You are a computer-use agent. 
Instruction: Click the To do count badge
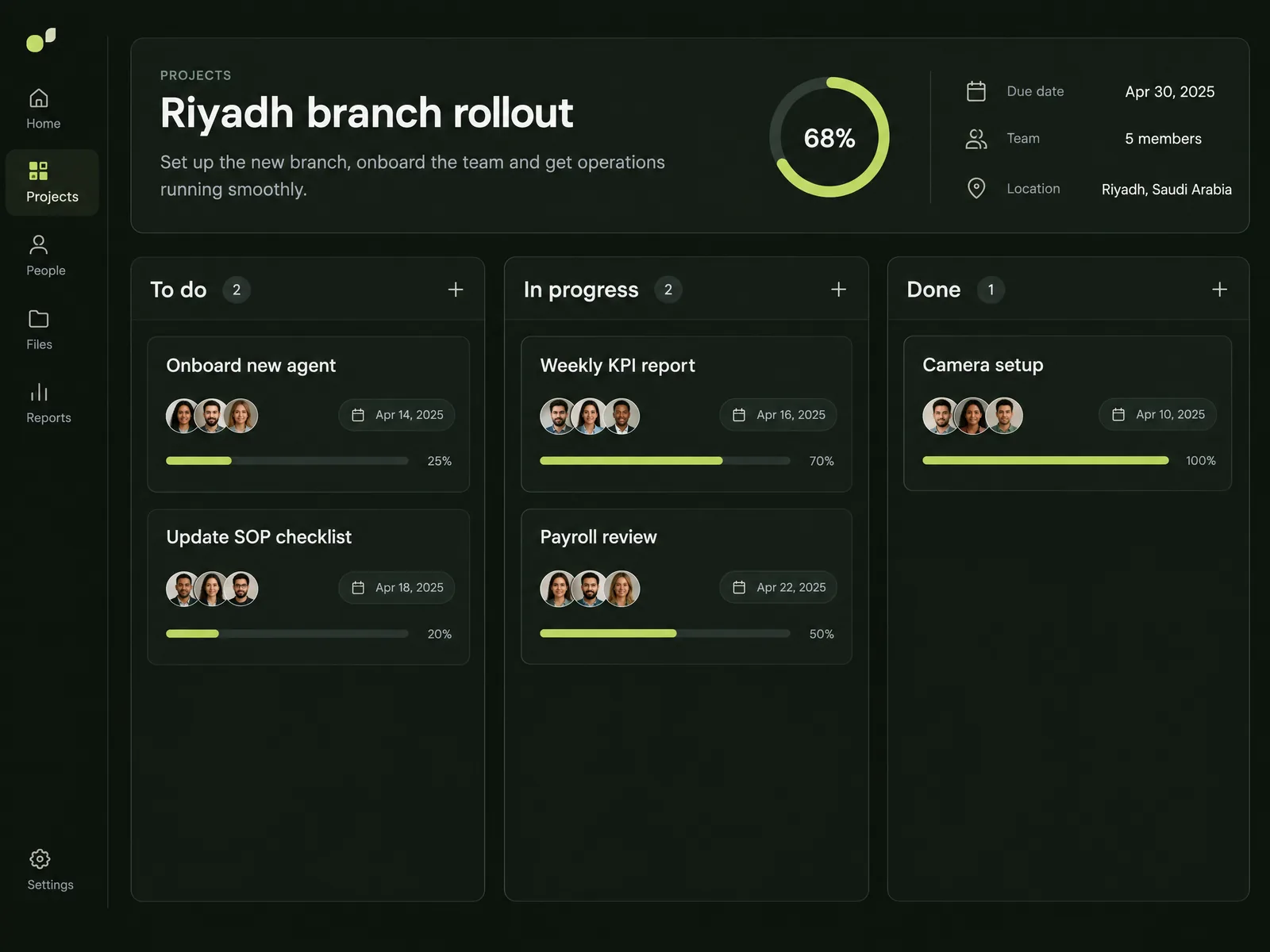pos(237,290)
